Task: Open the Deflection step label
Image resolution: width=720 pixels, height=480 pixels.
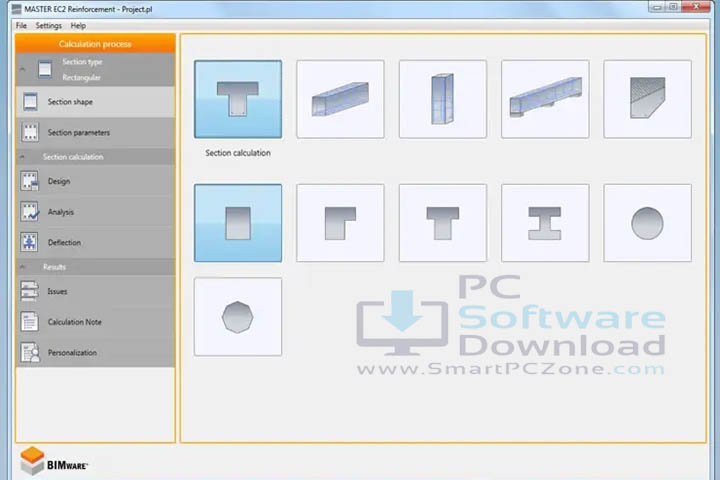Action: point(64,243)
